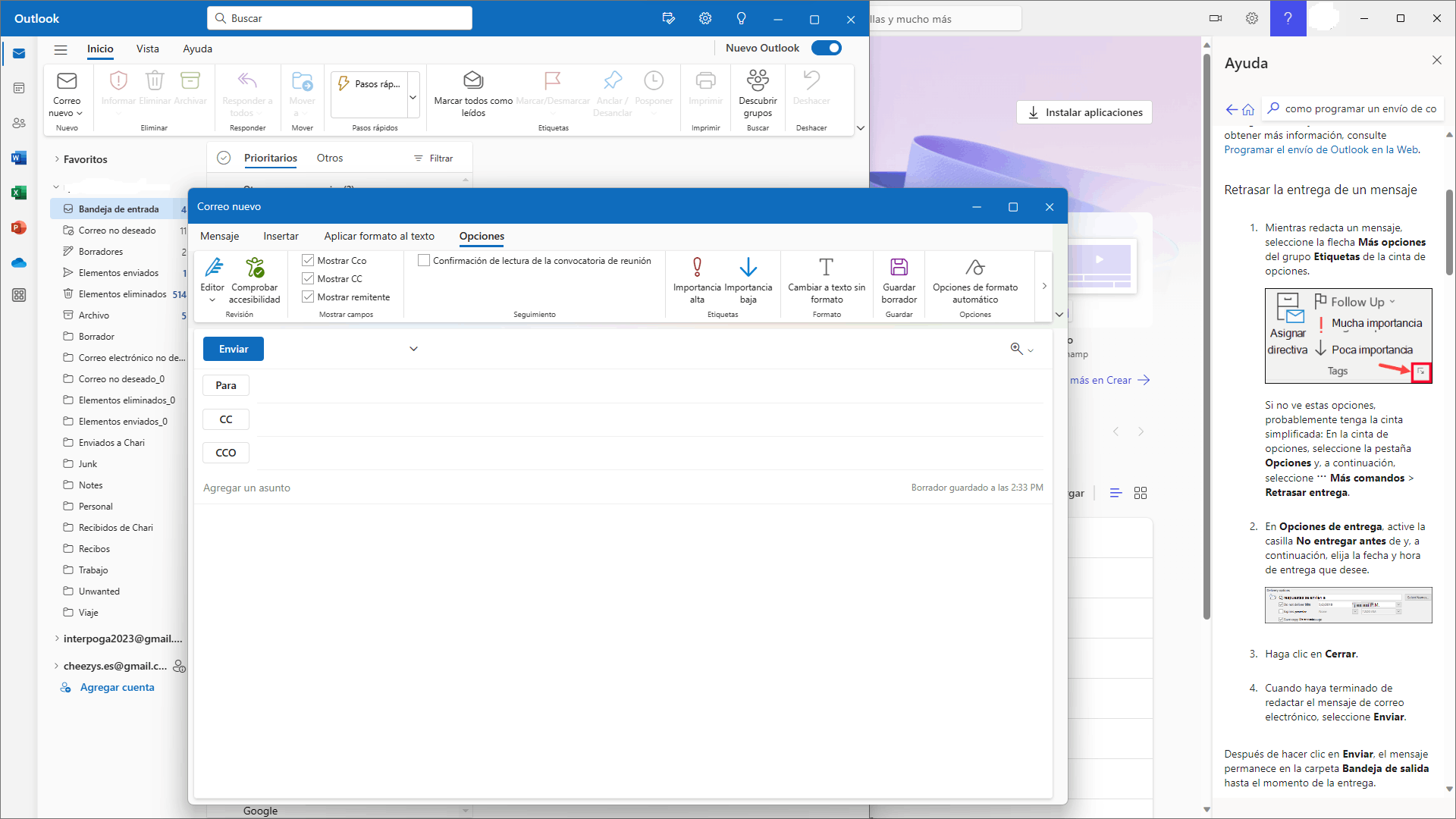Switch to the Insertar tab

click(281, 236)
